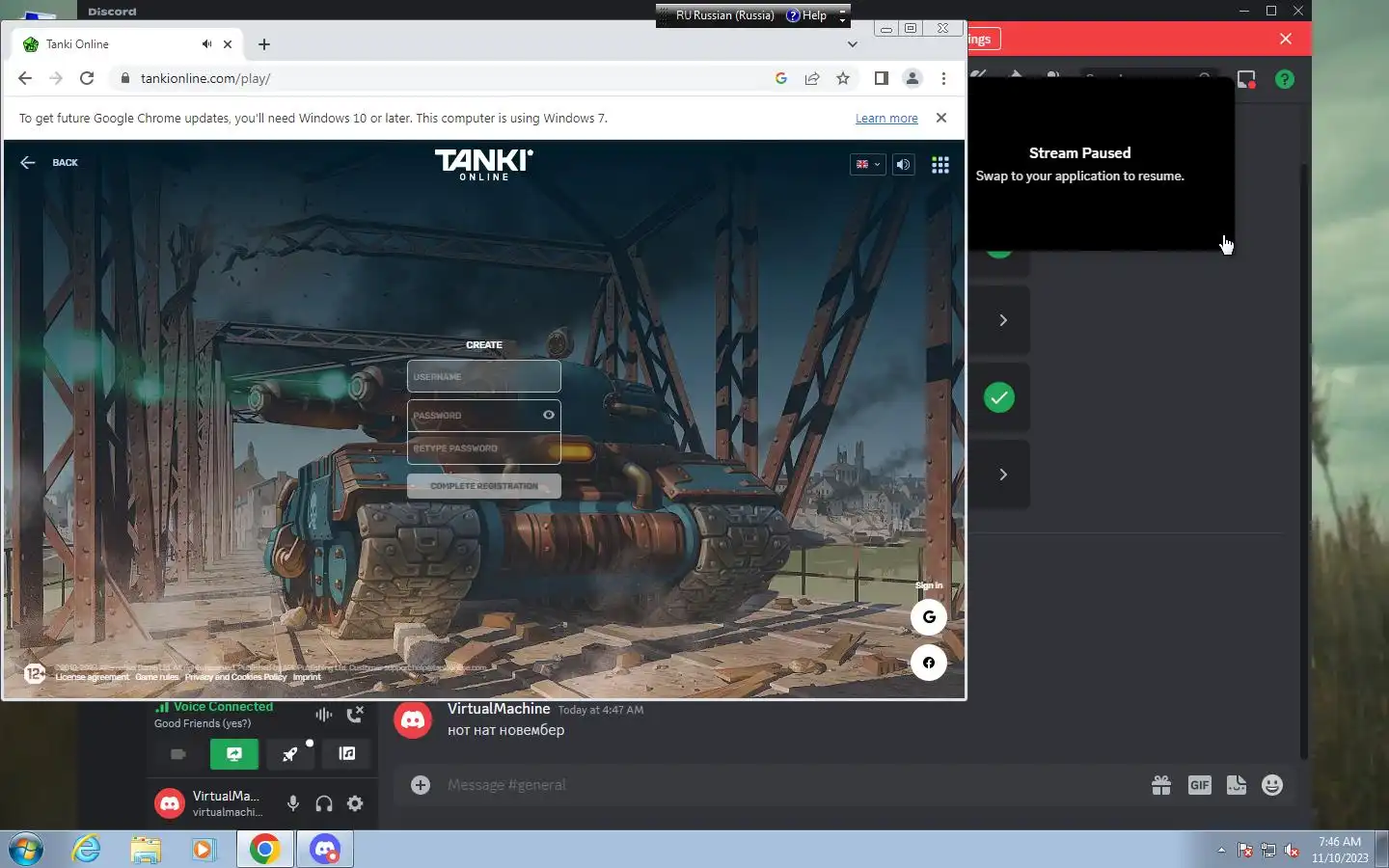Click the green checkmark in Discord
Image resolution: width=1389 pixels, height=868 pixels.
click(999, 397)
